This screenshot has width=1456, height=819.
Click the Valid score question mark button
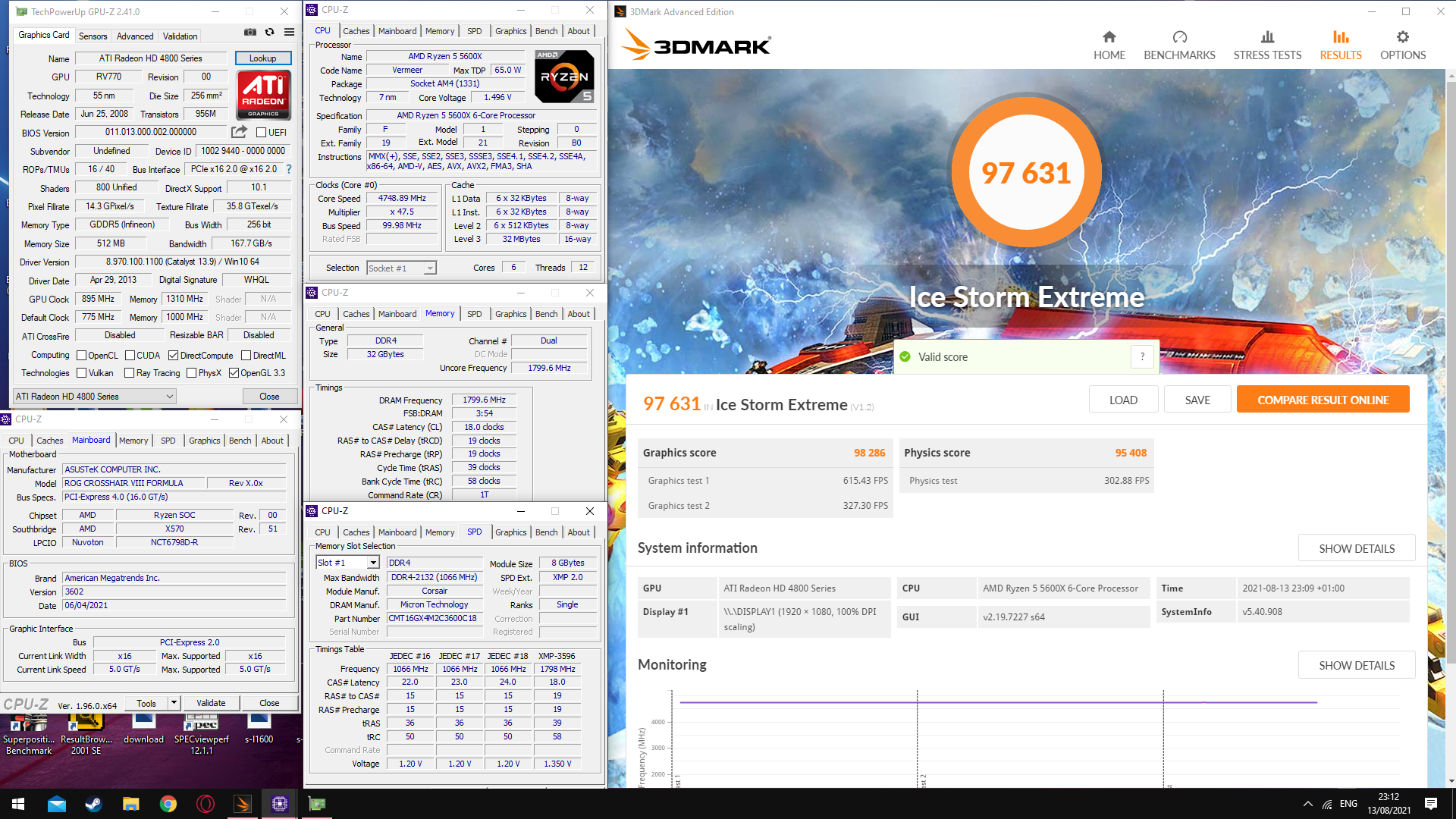[1142, 356]
